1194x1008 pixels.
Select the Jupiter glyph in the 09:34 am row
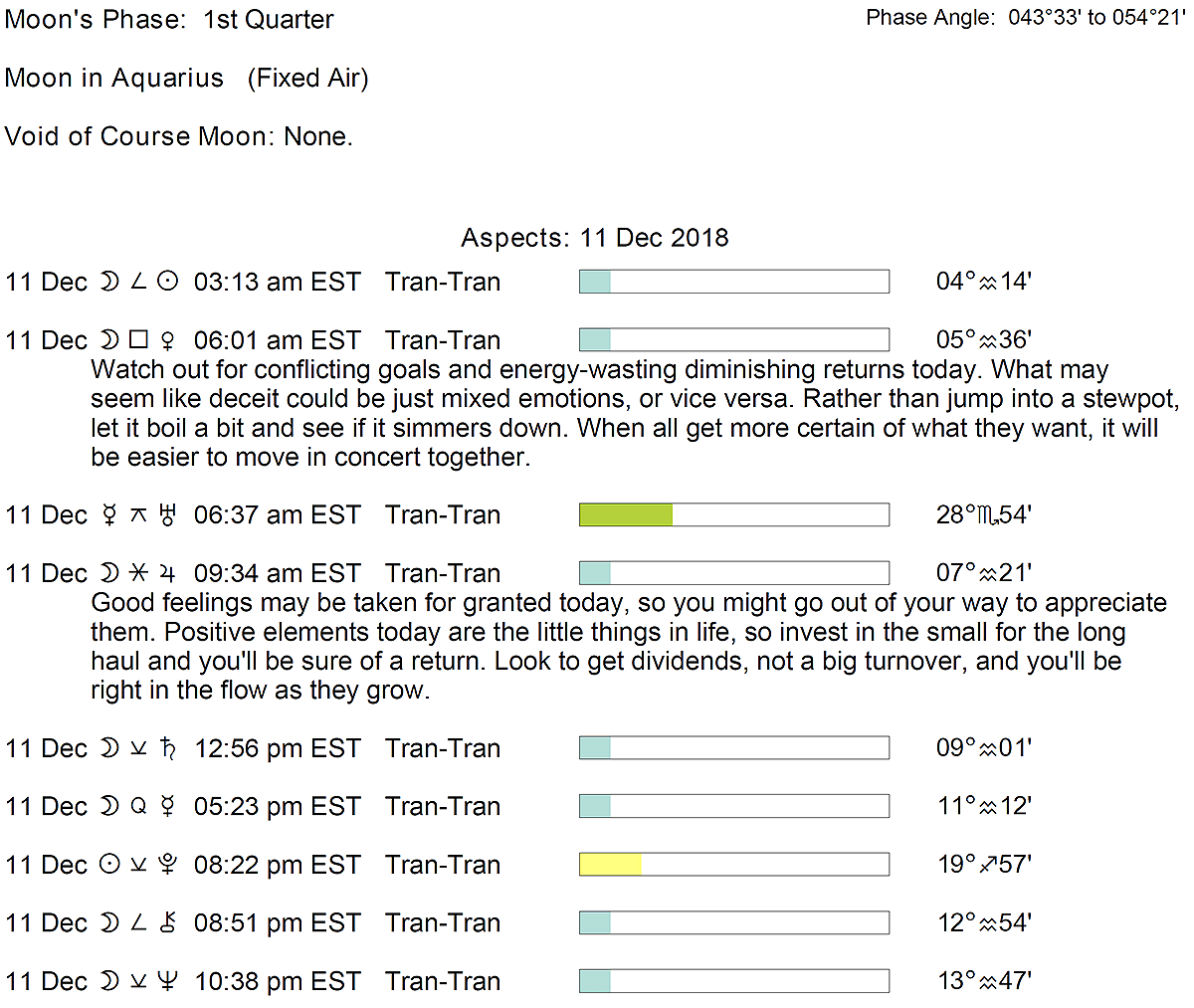click(x=168, y=574)
